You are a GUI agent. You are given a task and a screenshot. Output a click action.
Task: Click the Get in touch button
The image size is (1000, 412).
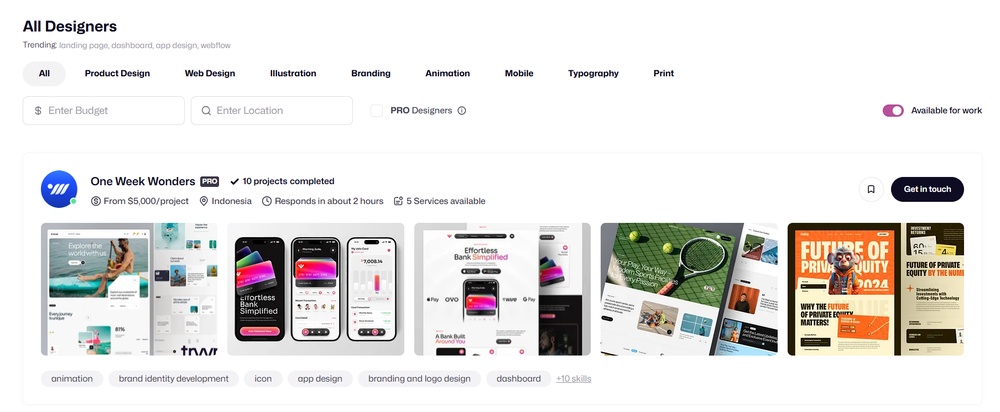927,189
